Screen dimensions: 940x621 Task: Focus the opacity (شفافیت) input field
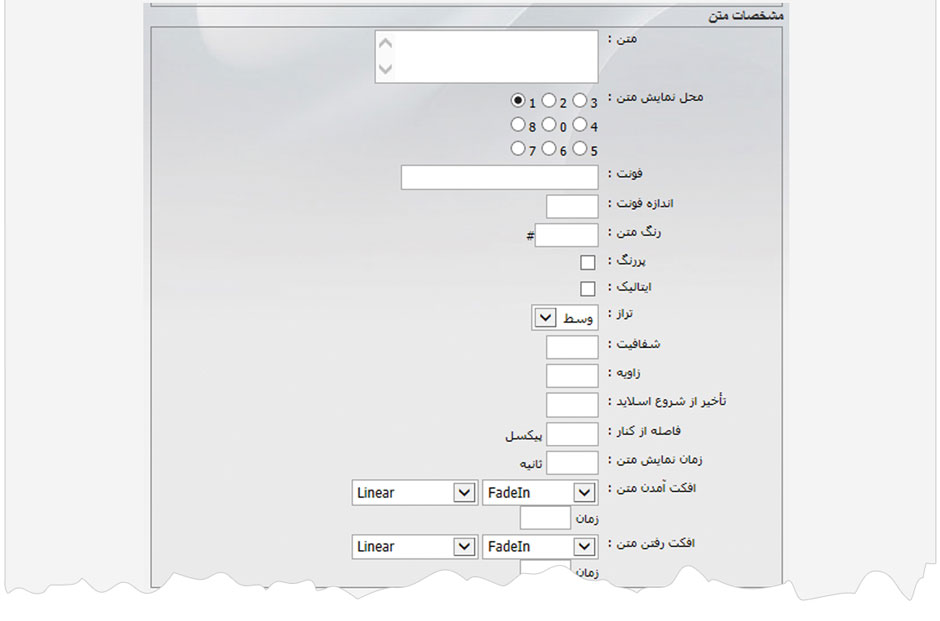(x=572, y=347)
